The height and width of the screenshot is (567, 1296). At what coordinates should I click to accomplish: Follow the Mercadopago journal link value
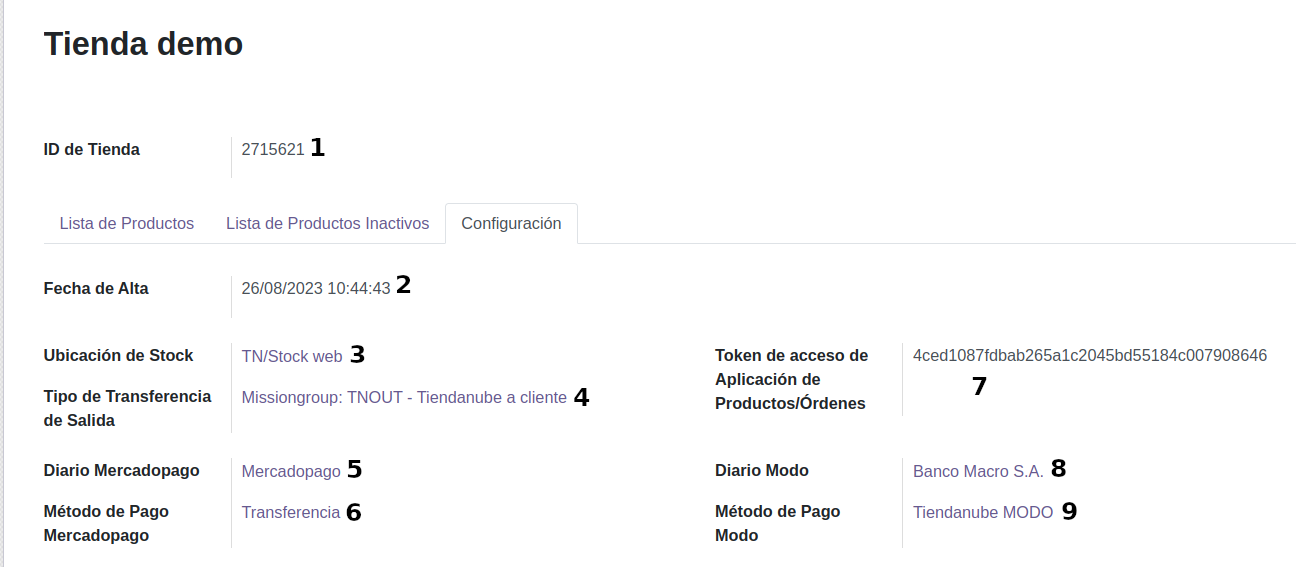291,471
